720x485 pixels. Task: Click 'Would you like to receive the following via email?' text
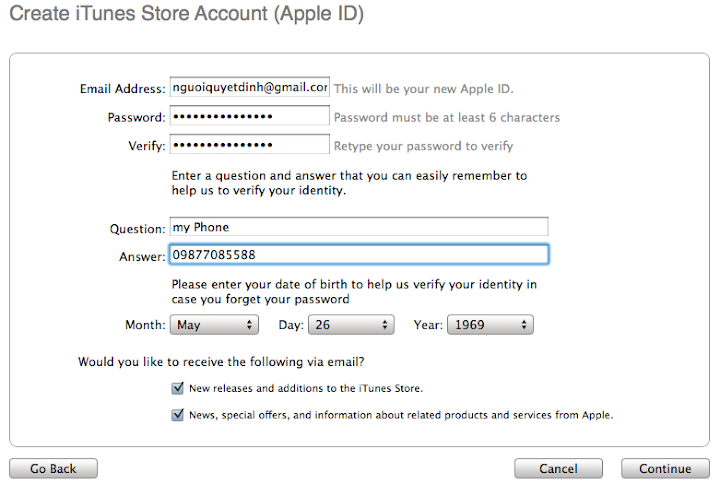tap(221, 362)
